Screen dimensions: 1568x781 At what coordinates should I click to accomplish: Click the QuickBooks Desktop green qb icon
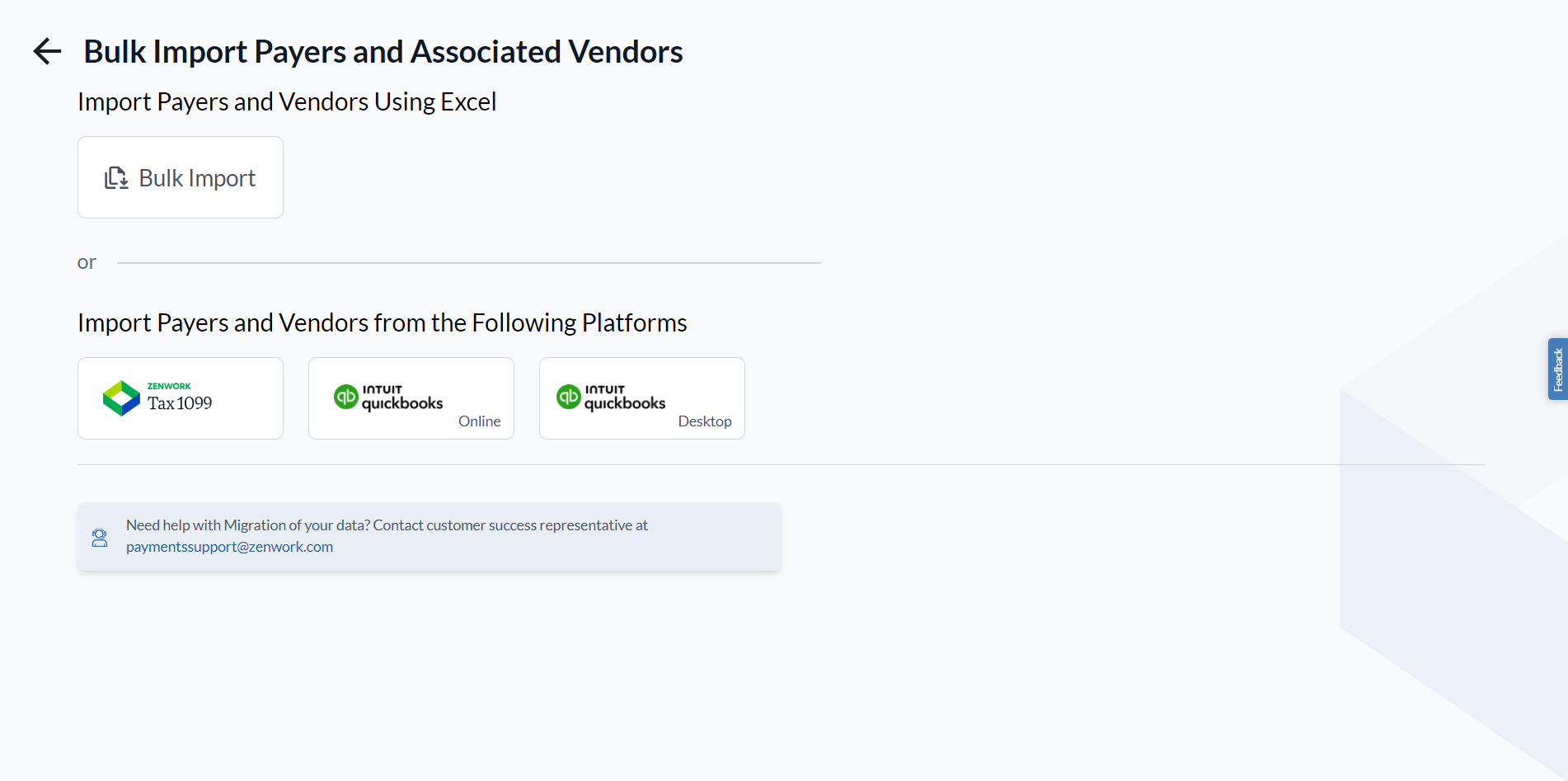click(568, 398)
